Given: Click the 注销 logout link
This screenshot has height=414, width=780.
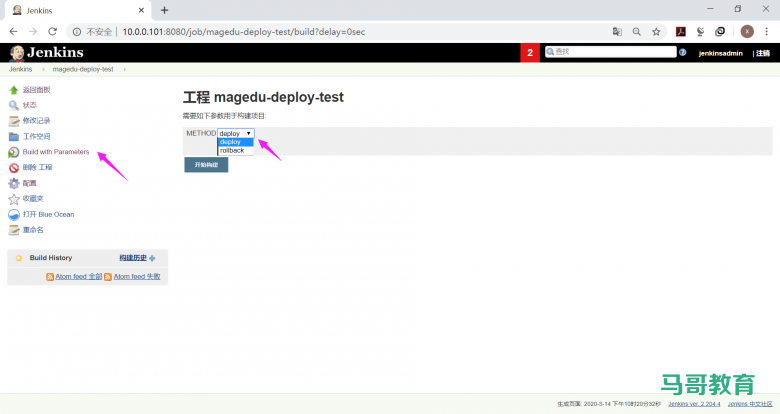Looking at the screenshot, I should coord(763,53).
